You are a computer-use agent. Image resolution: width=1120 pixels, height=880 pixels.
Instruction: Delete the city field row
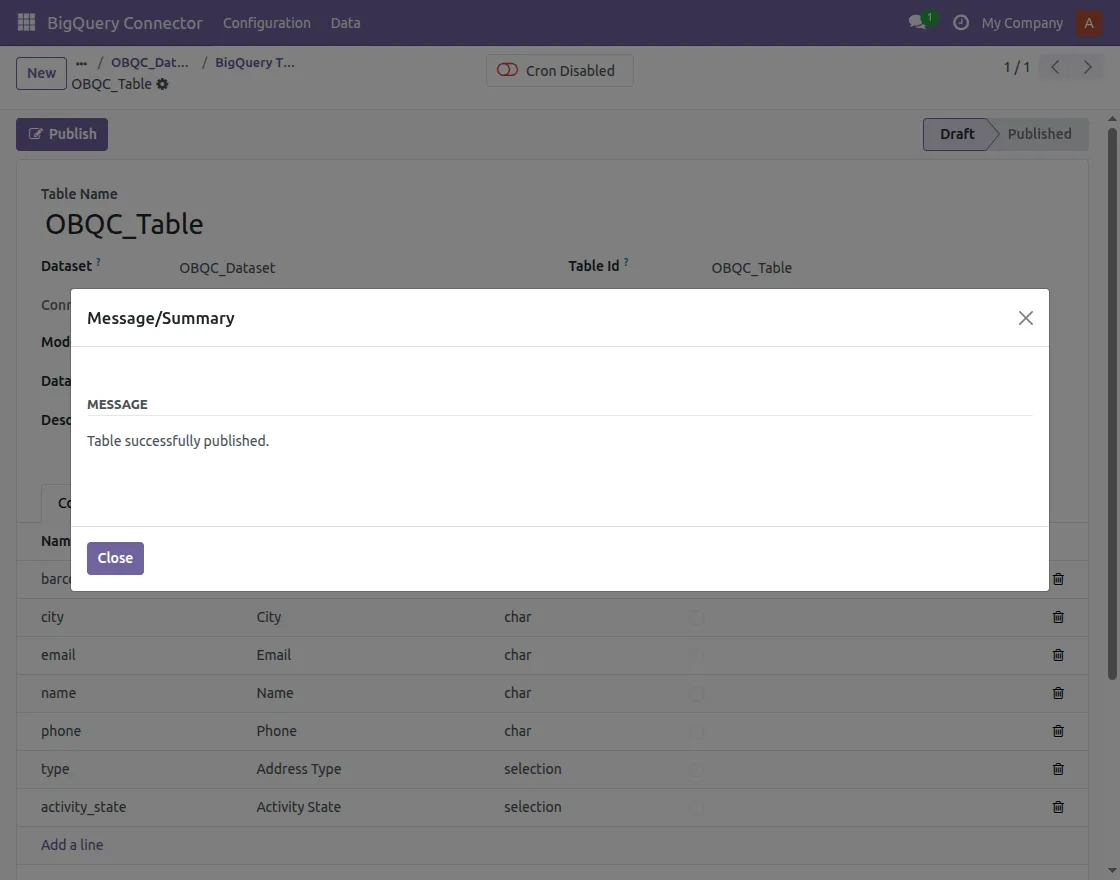pyautogui.click(x=1058, y=617)
